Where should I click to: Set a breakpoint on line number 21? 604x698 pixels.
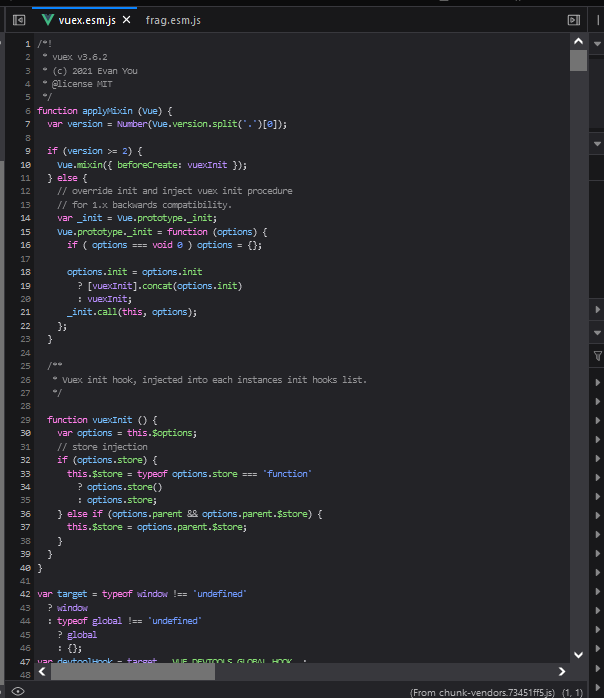25,312
